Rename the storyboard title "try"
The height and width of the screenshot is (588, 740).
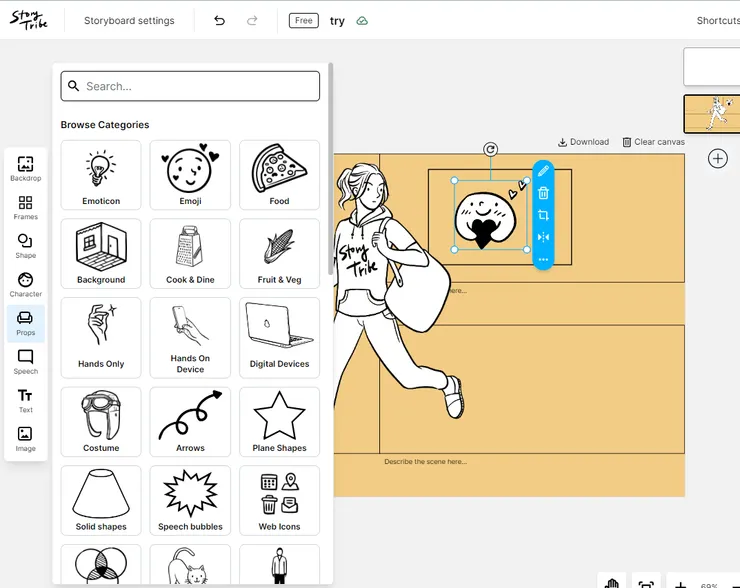click(337, 21)
